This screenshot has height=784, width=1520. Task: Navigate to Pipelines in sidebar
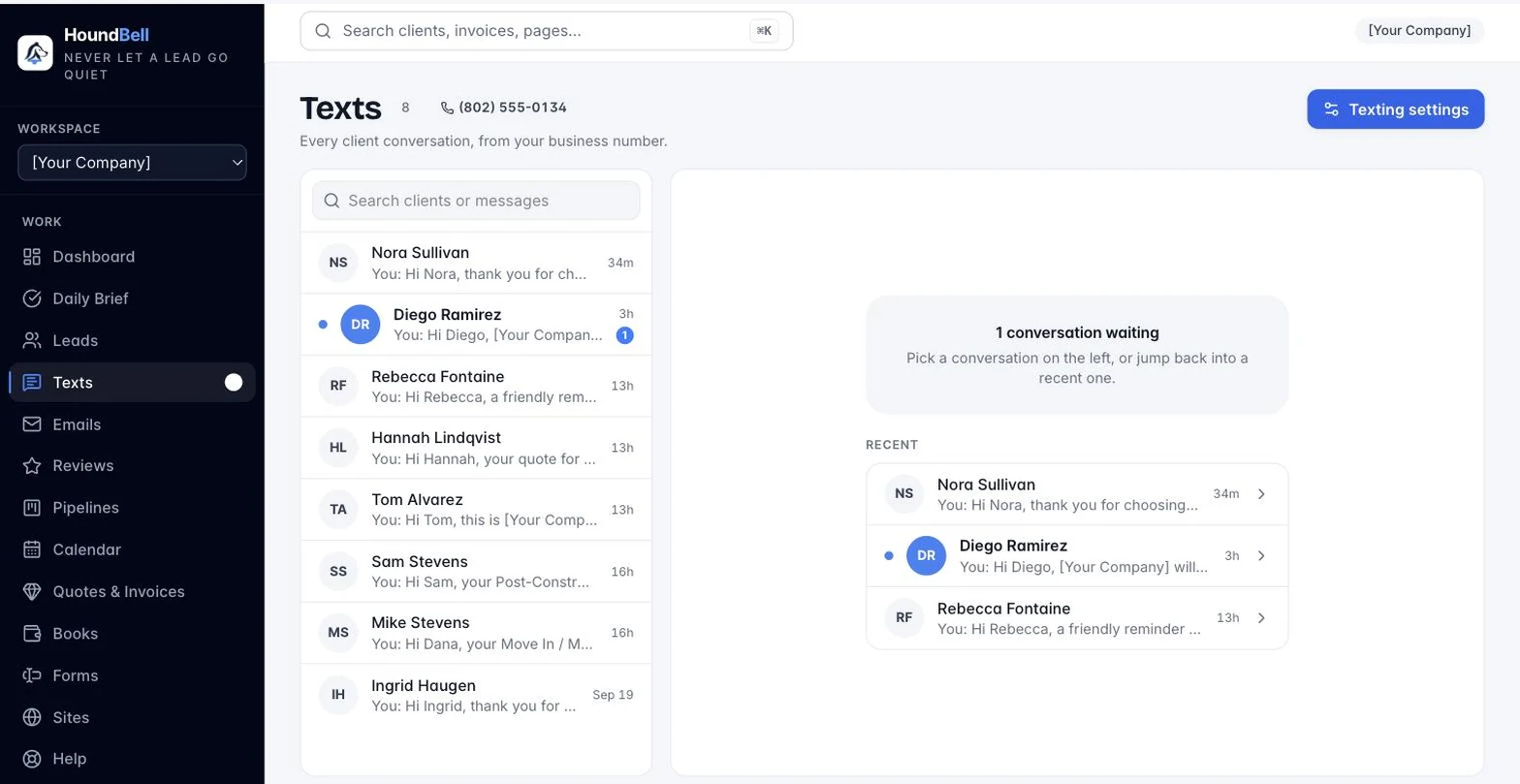click(x=132, y=508)
